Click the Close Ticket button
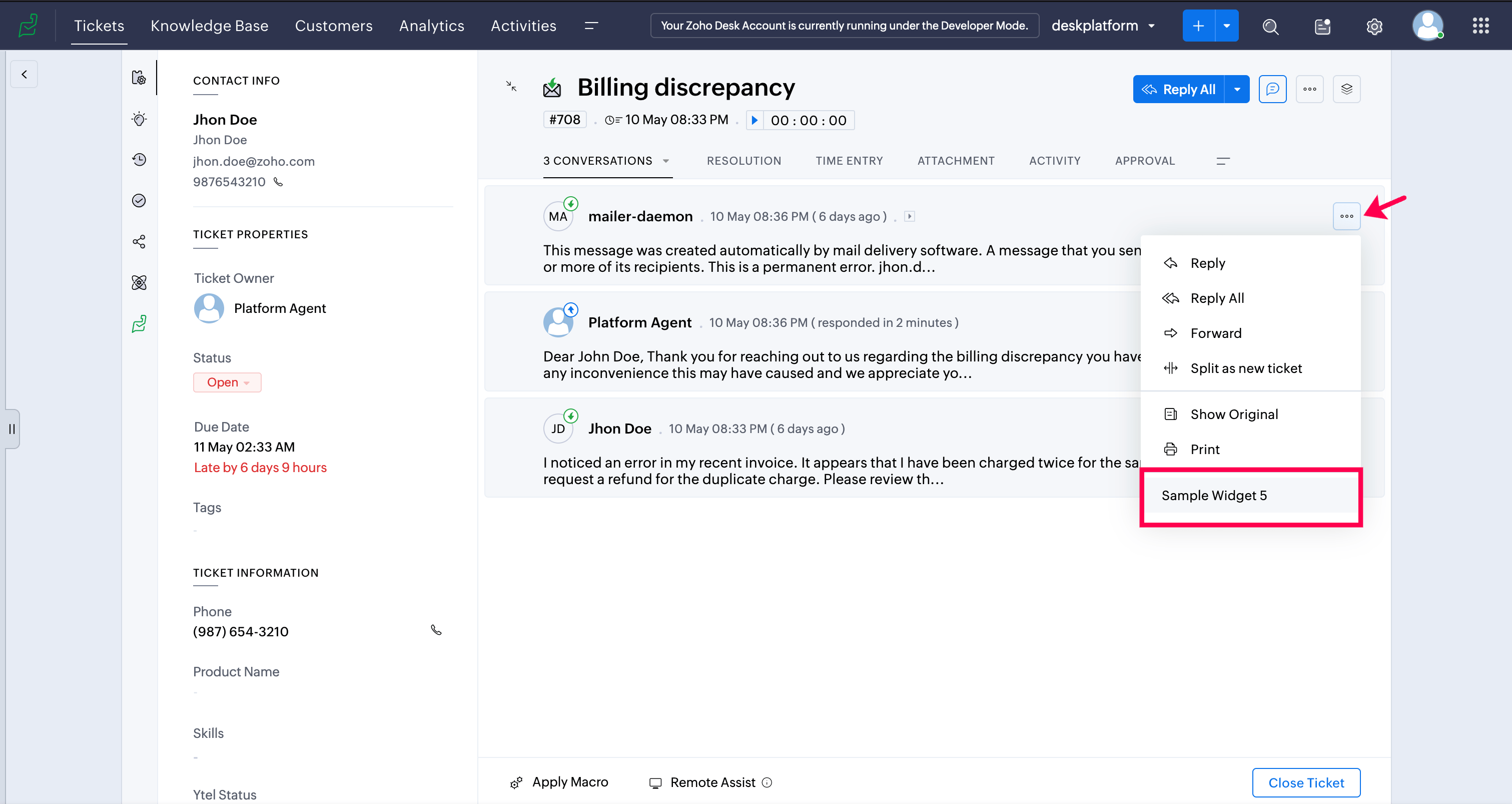Screen dimensions: 1512x804 [1306, 782]
